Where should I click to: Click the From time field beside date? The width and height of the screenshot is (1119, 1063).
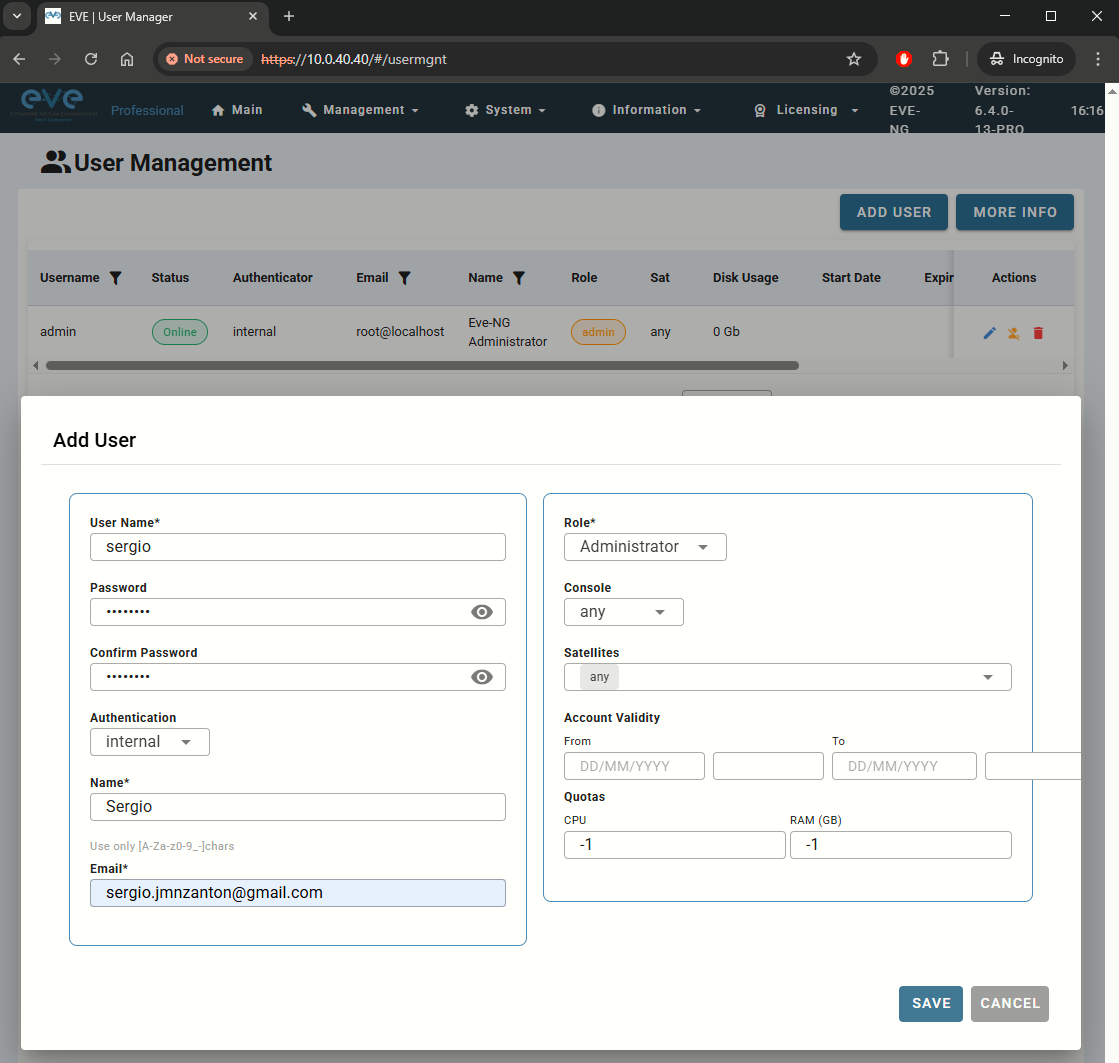(769, 766)
